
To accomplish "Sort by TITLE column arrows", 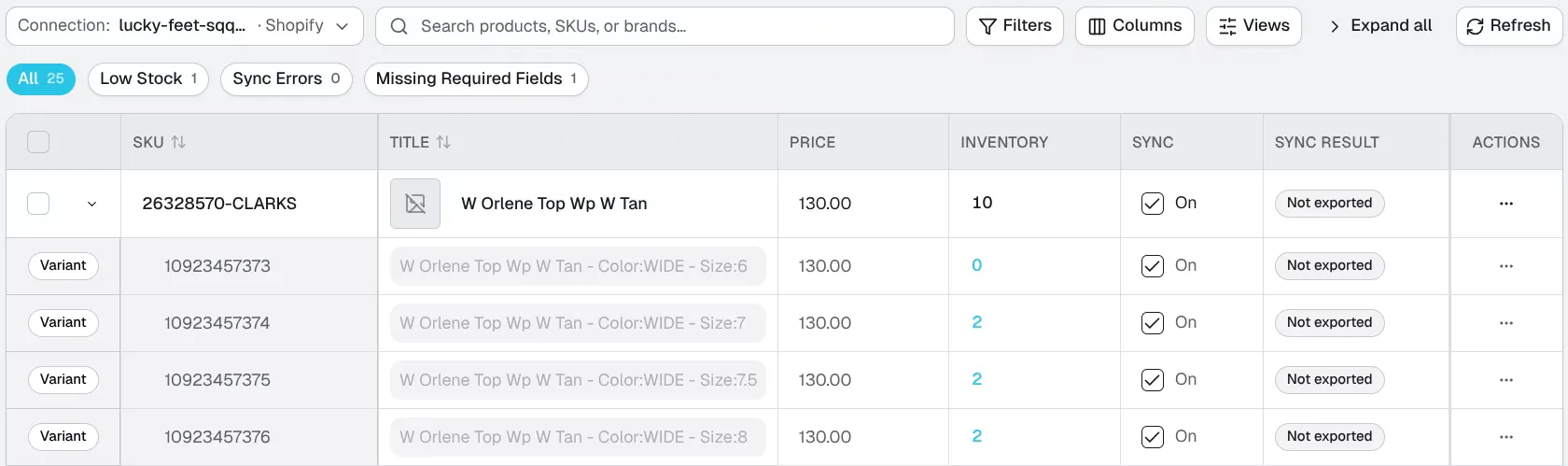I will coord(443,142).
